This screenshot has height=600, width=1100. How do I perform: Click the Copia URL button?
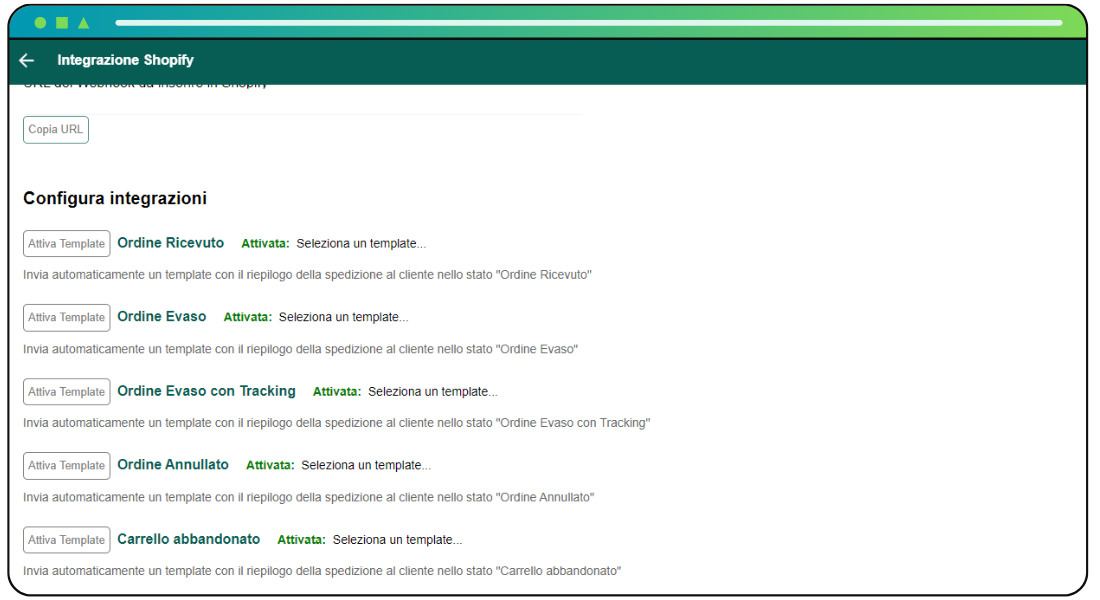[x=56, y=130]
